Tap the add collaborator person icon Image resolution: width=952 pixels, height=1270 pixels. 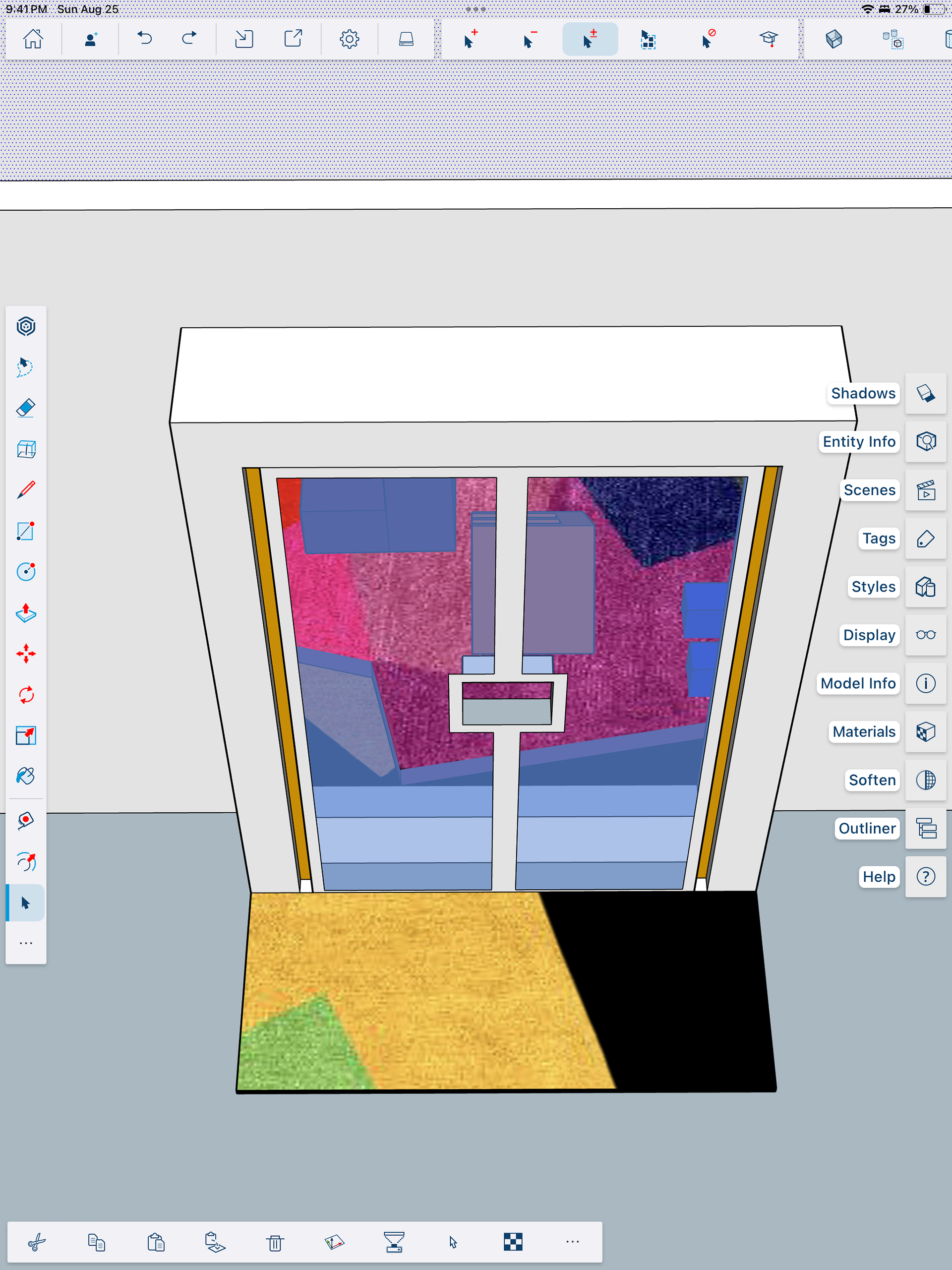[91, 39]
